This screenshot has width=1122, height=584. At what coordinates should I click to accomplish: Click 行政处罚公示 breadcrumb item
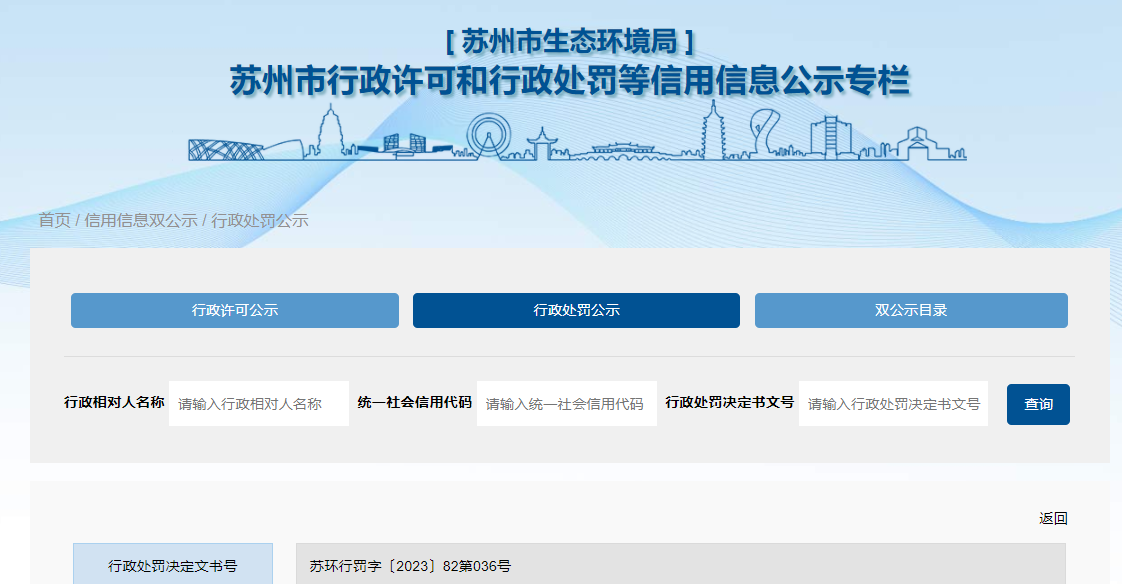click(260, 220)
